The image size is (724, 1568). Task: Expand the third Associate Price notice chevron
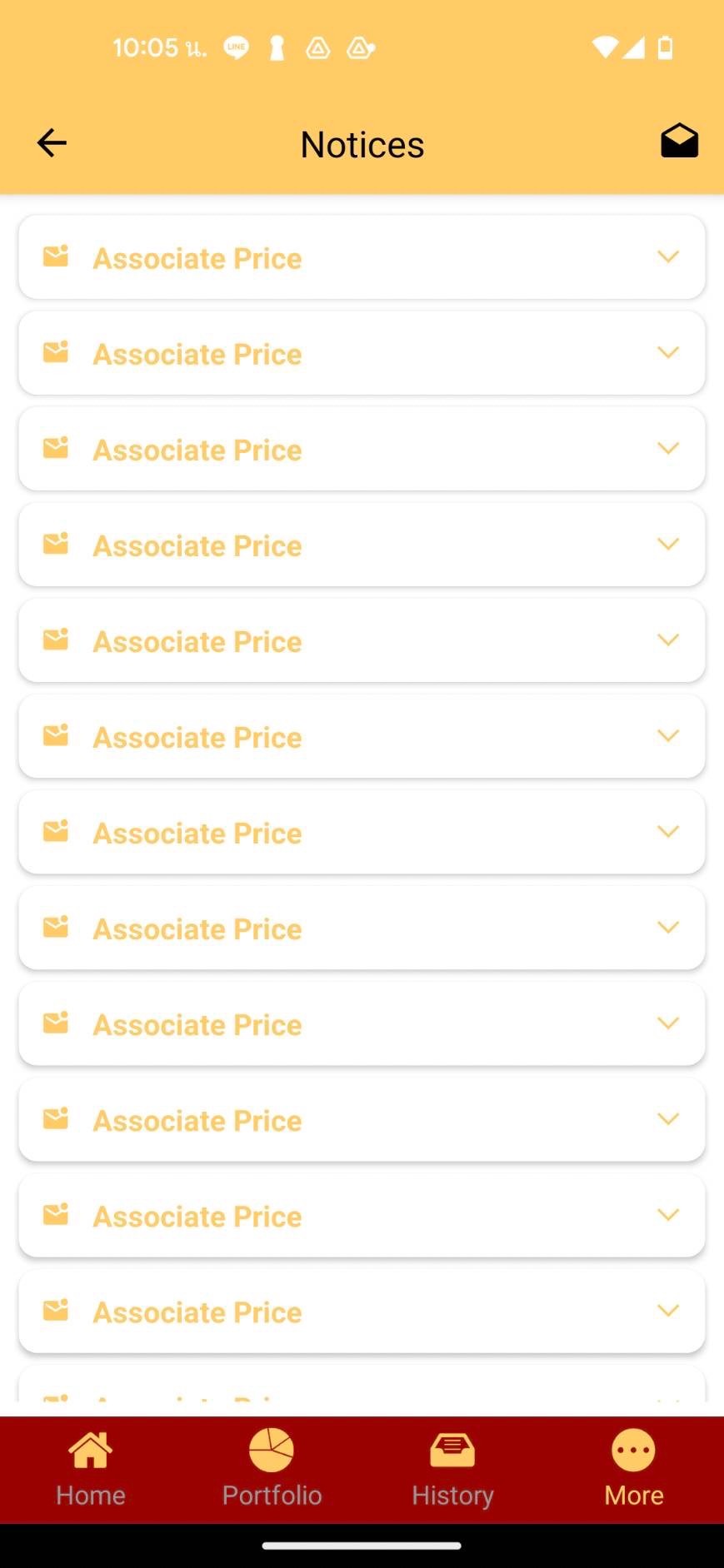[668, 448]
